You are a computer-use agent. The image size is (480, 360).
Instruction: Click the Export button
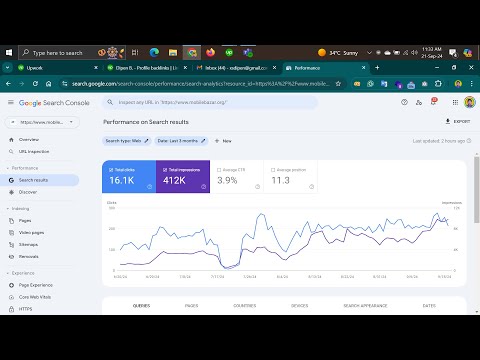(x=458, y=121)
